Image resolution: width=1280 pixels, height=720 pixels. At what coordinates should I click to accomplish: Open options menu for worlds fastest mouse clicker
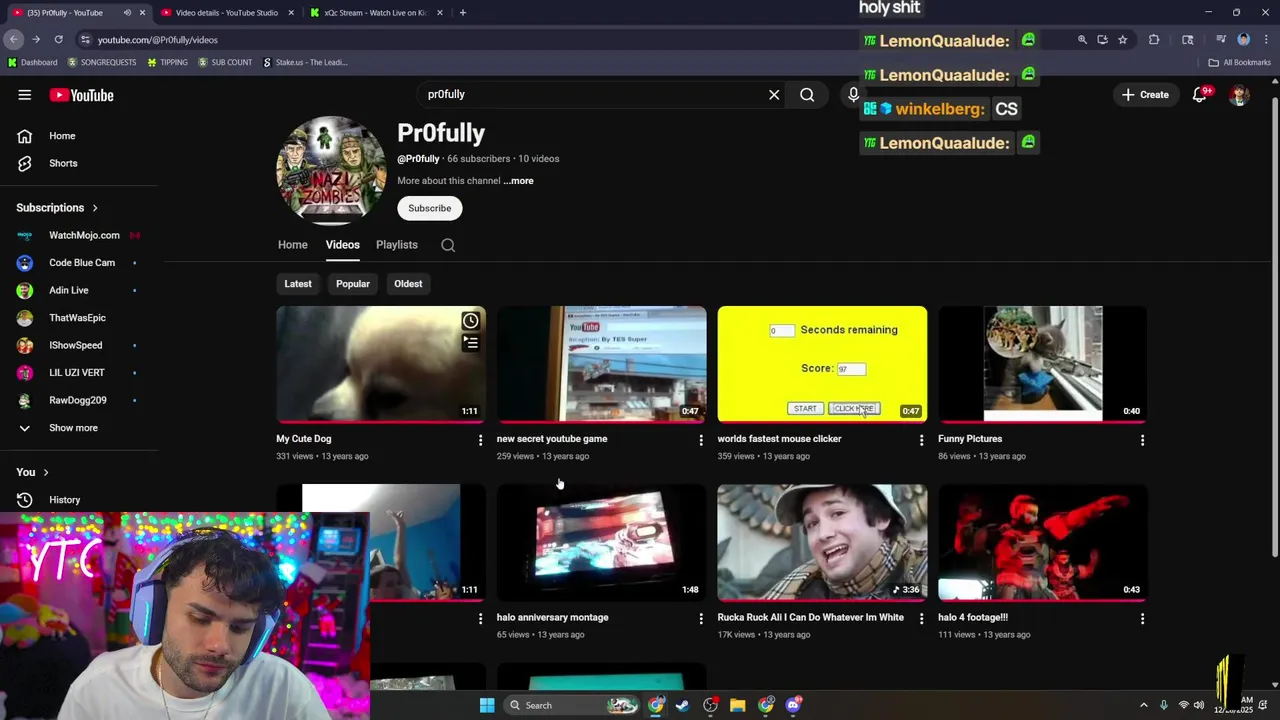pos(922,440)
